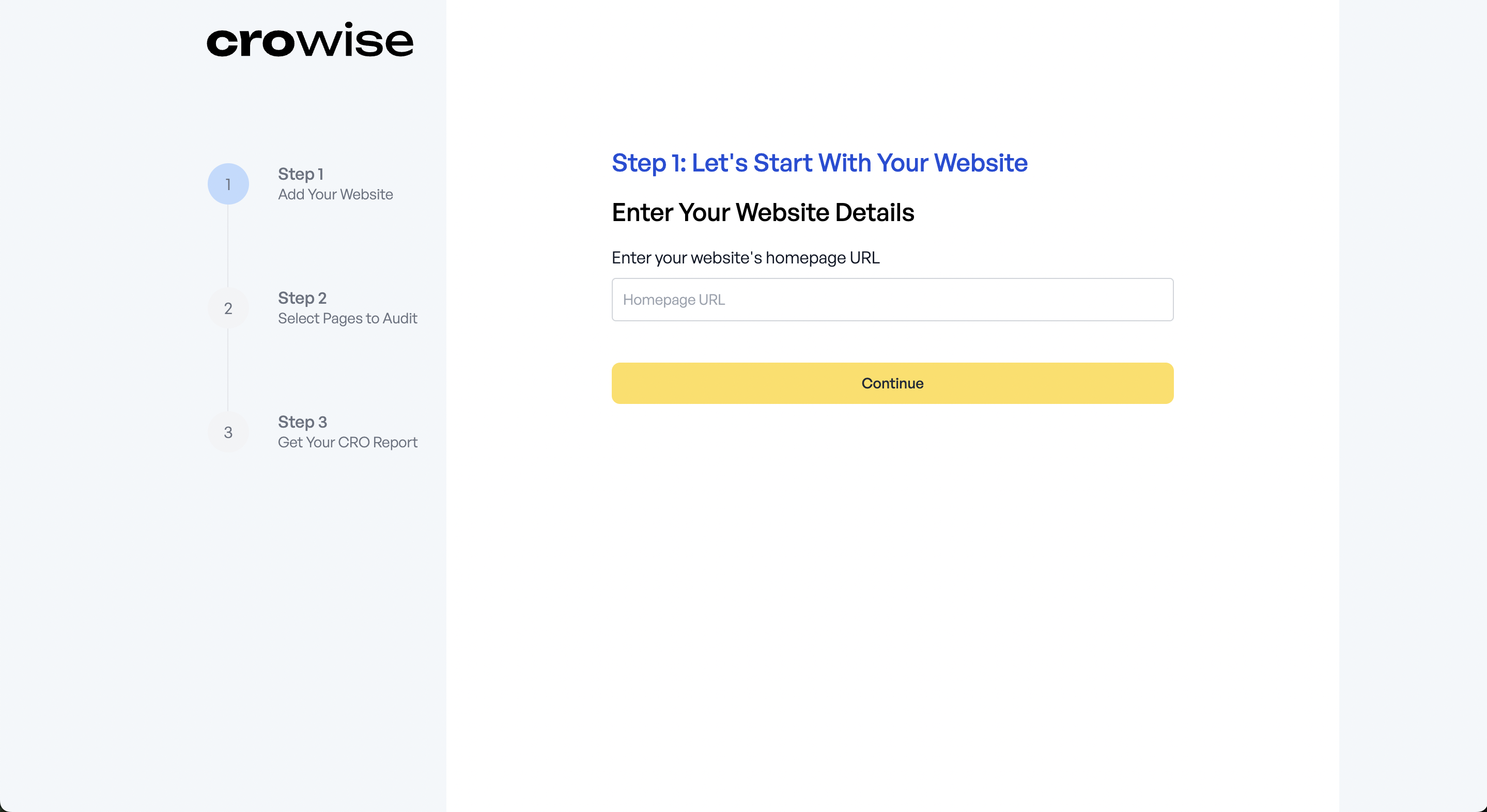1487x812 pixels.
Task: Click the left edge of the Continue button
Action: [621, 383]
